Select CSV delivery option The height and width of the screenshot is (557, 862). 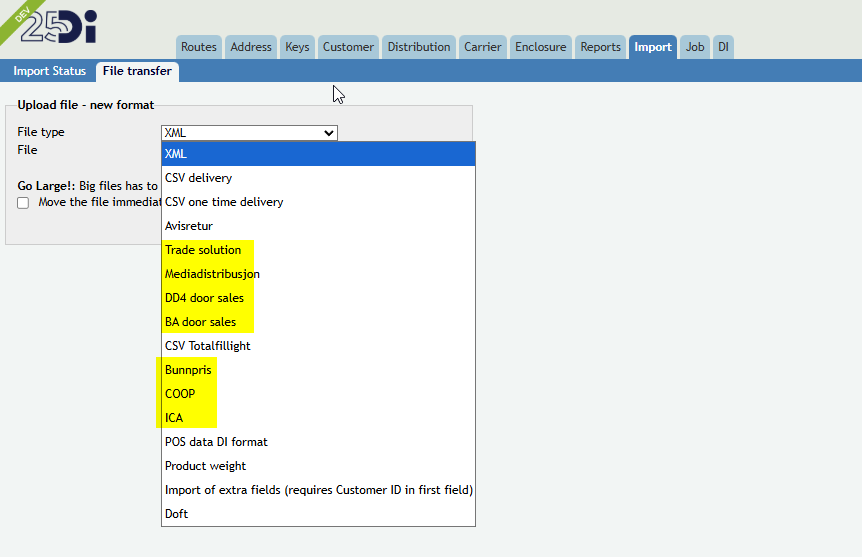318,178
